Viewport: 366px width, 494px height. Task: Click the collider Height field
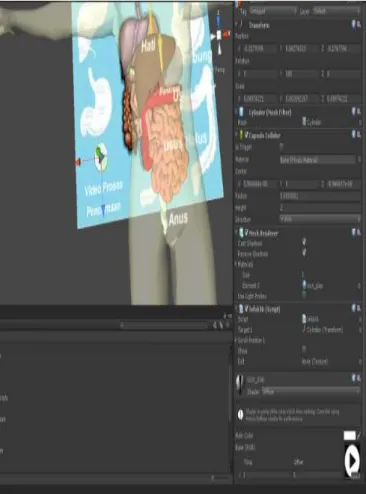[320, 208]
